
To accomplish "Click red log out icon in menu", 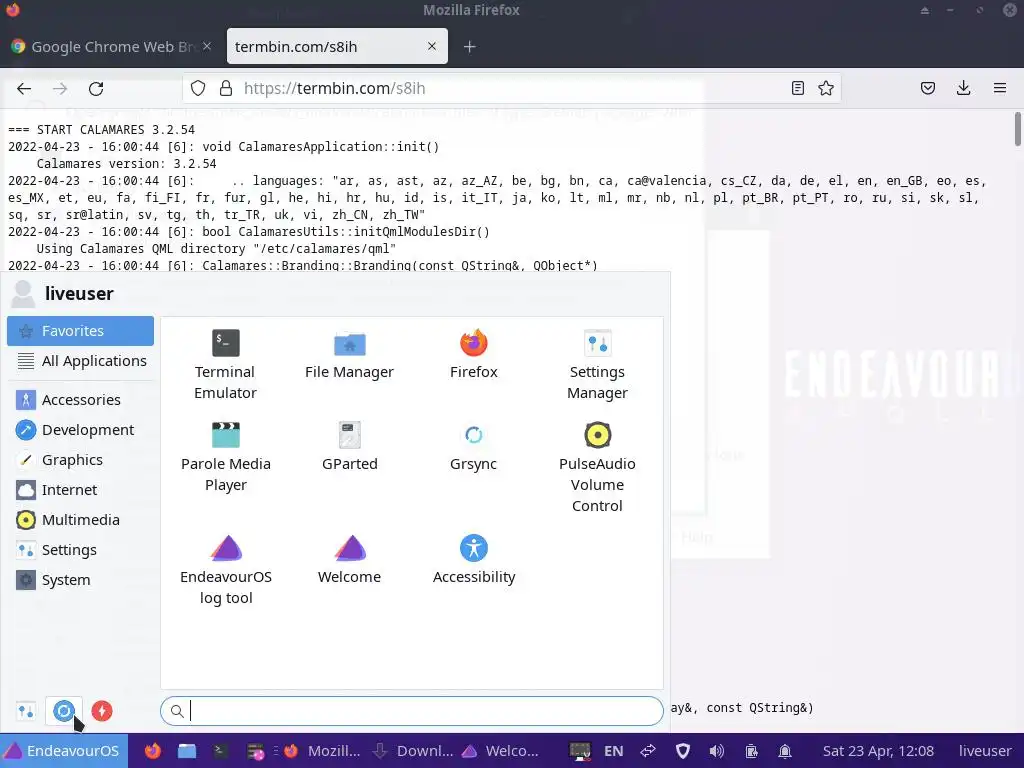I will click(102, 711).
